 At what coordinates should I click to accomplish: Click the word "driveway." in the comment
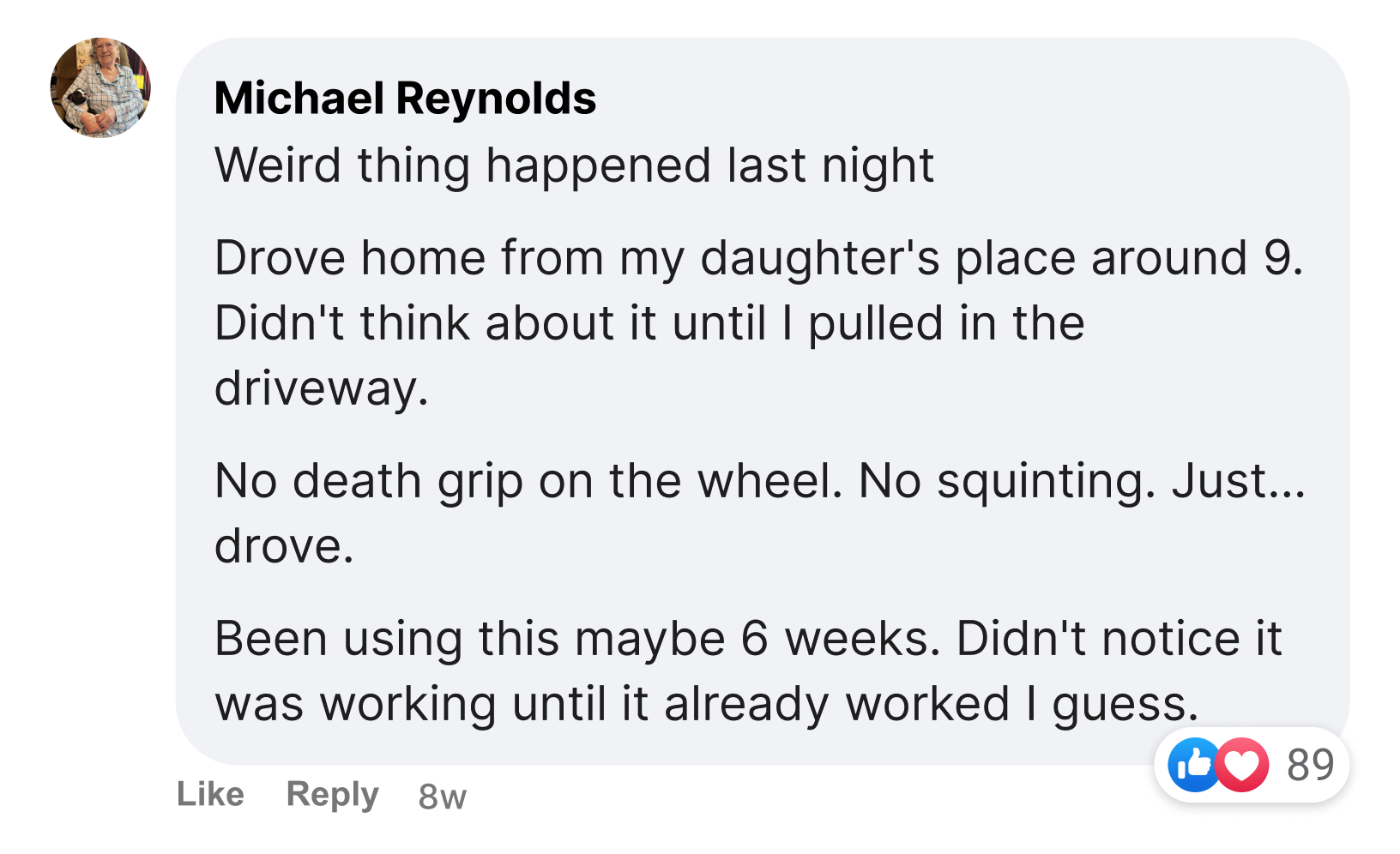(321, 388)
